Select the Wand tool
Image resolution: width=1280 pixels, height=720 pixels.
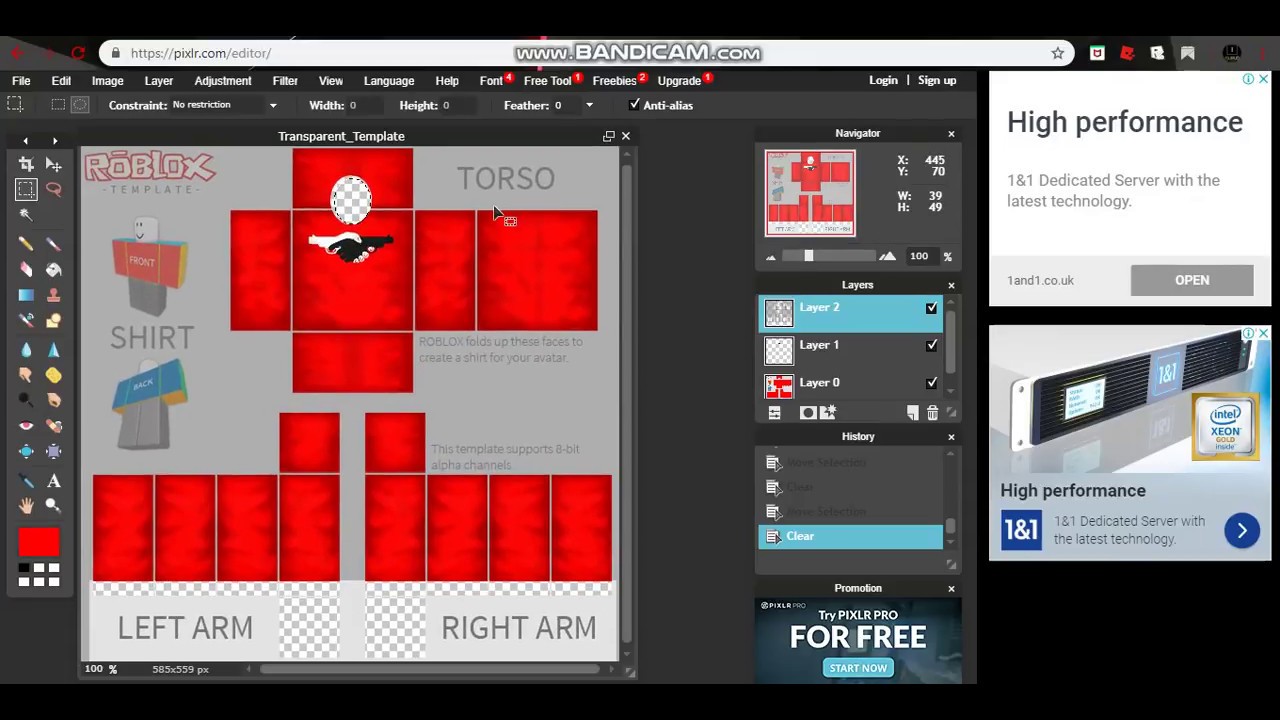26,214
